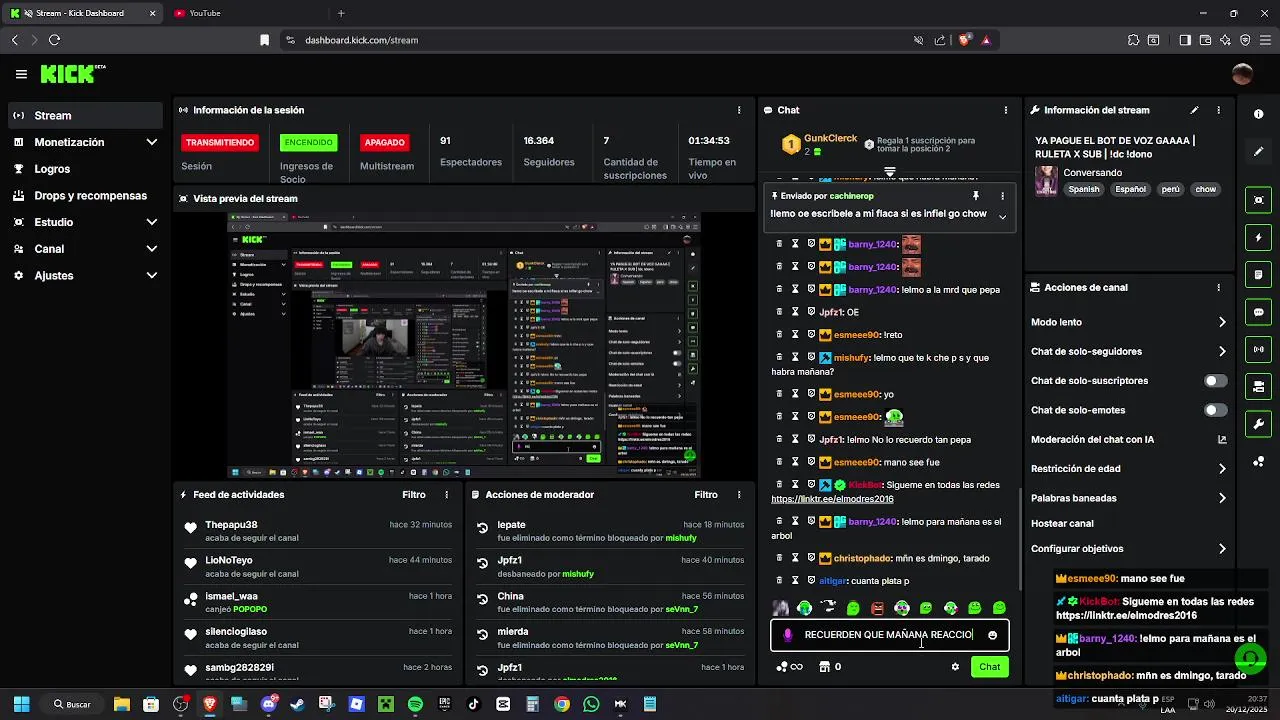
Task: Open the hamburger menu next to the KICK logo
Action: click(x=21, y=74)
